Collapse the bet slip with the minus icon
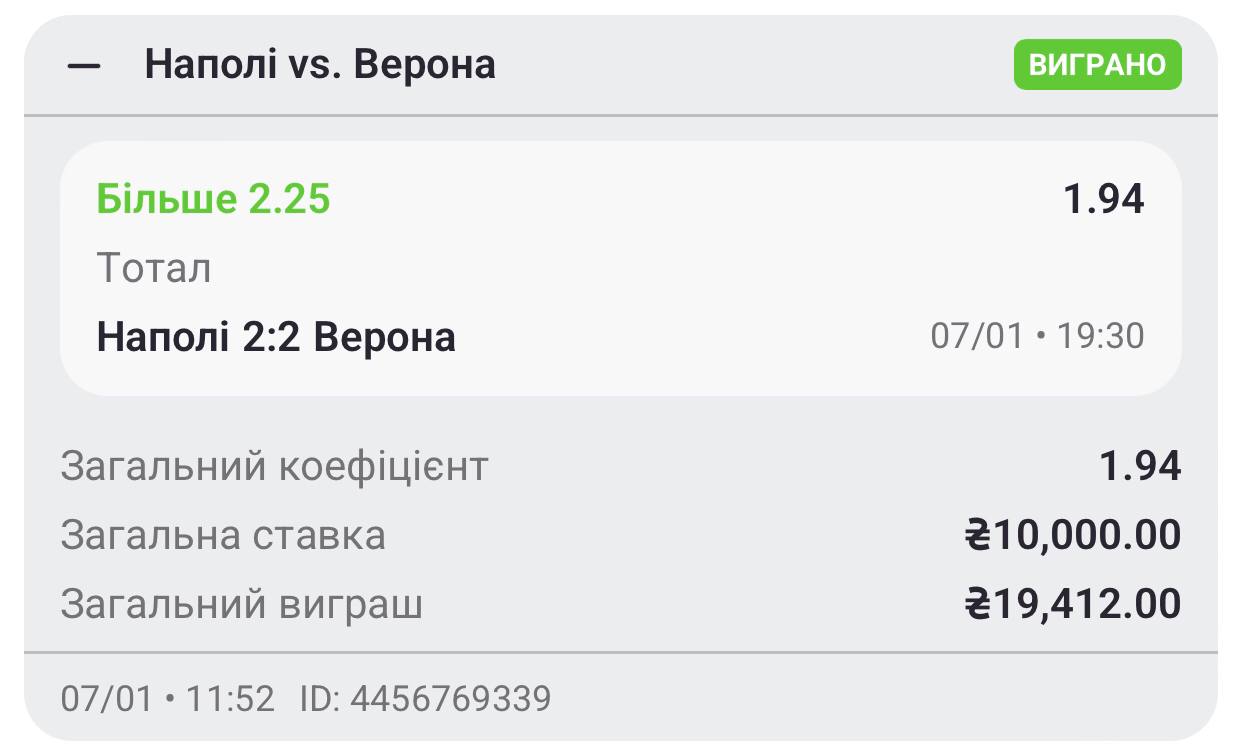Image resolution: width=1242 pixels, height=756 pixels. pos(84,66)
